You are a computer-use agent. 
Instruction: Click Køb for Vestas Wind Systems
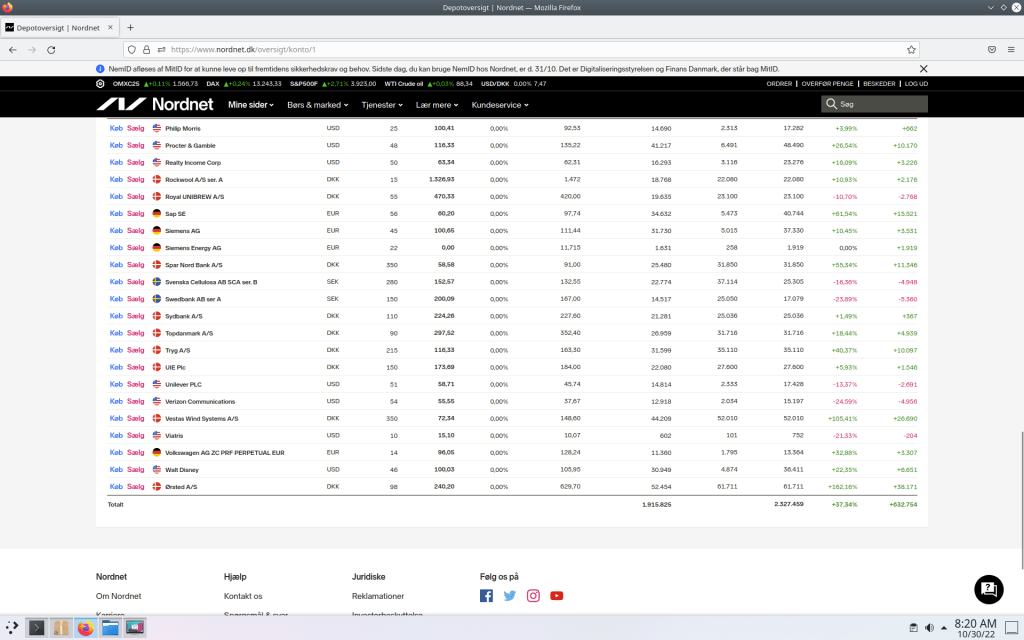coord(116,418)
